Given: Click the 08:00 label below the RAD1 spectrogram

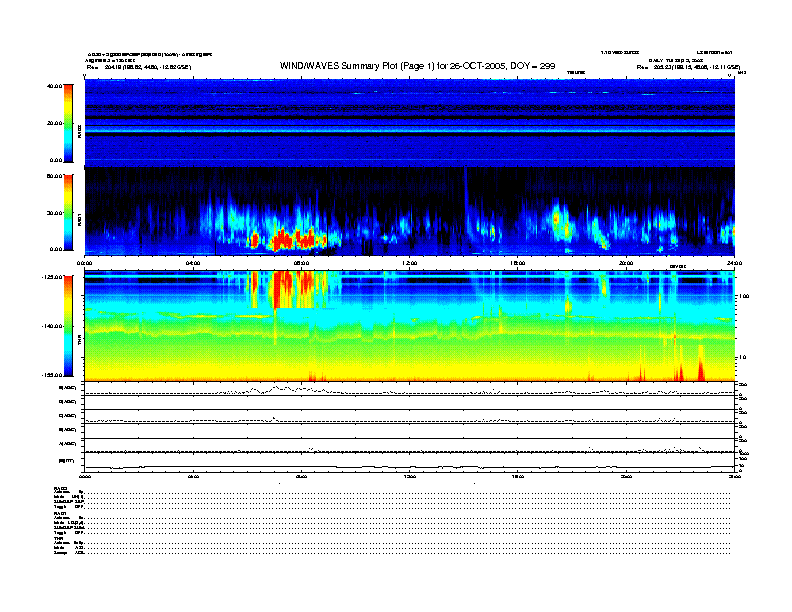Looking at the screenshot, I should pos(301,263).
